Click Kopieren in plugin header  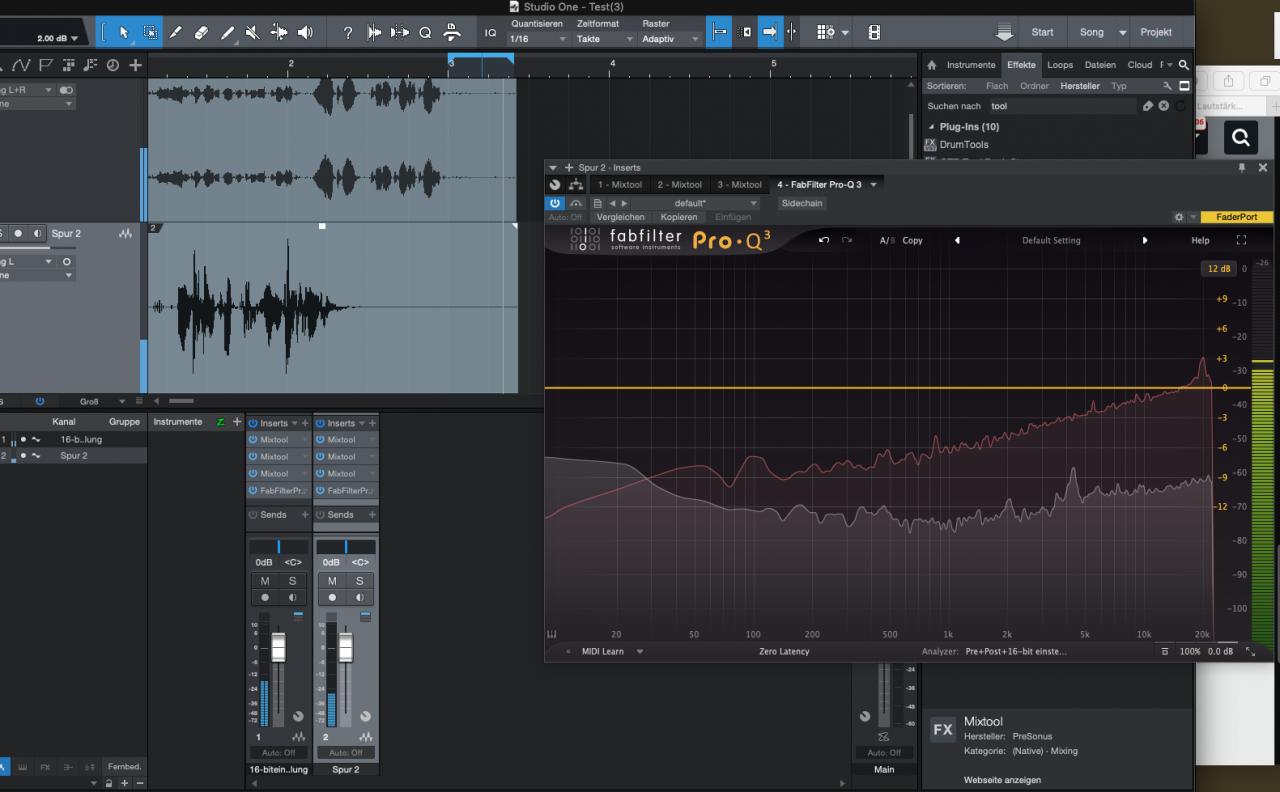(x=679, y=217)
